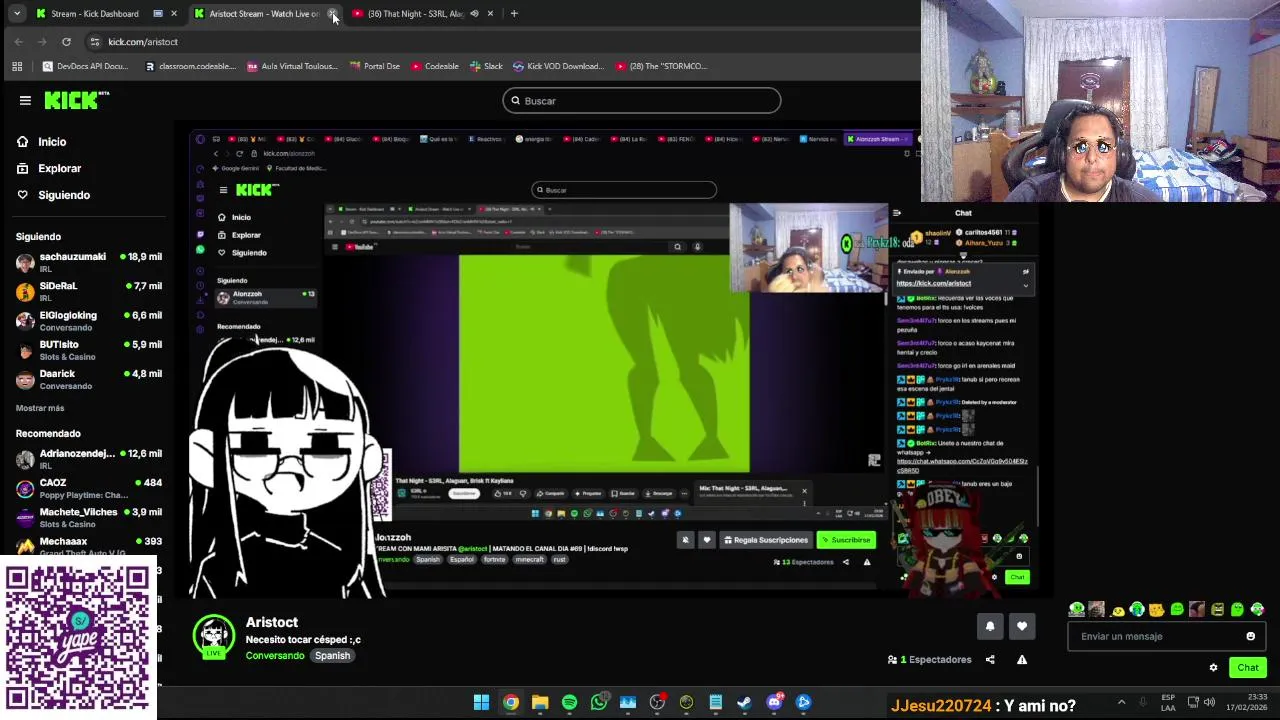
Task: Open Slack bookmark
Action: point(486,66)
